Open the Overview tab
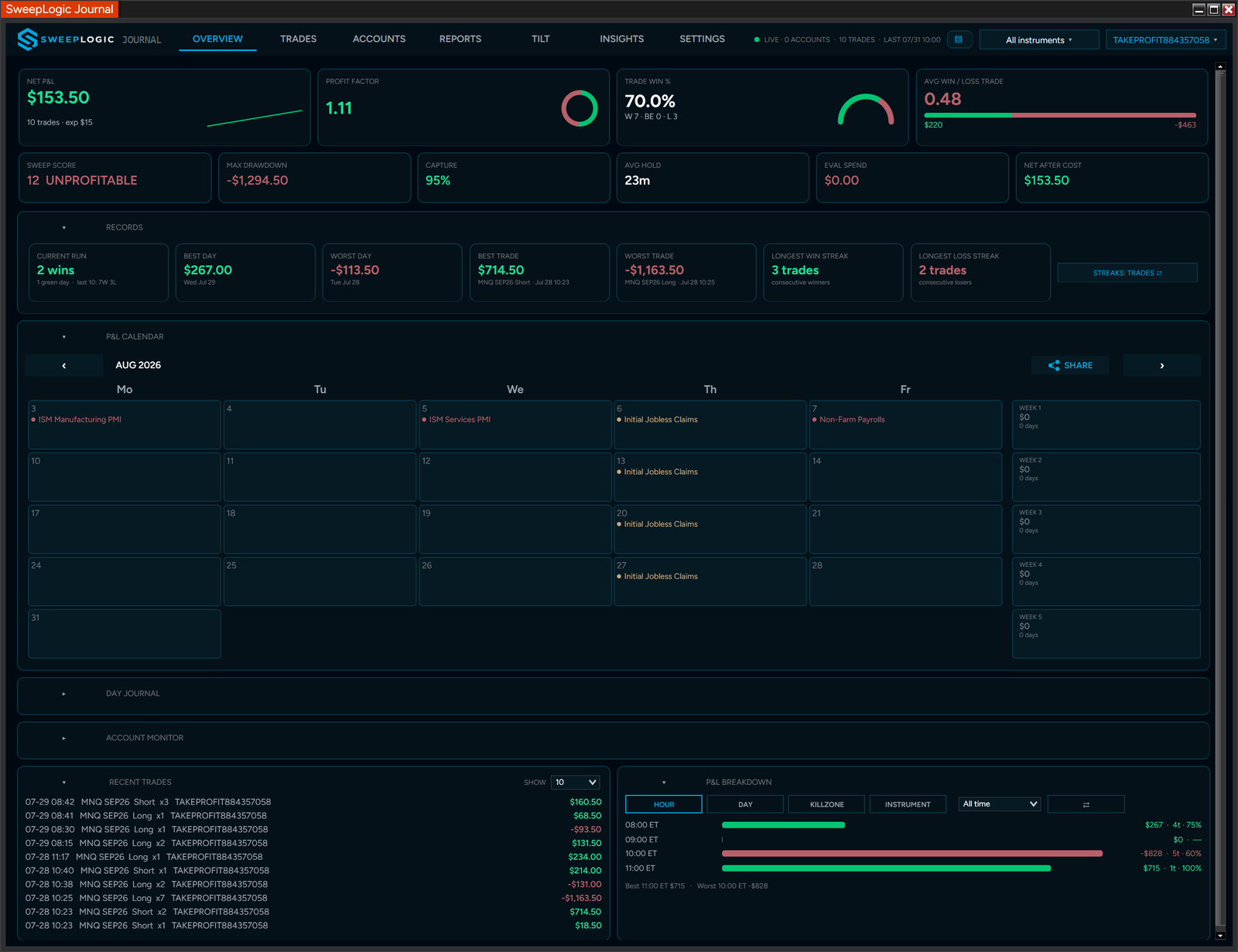Screen dimensions: 1238x952 (217, 39)
